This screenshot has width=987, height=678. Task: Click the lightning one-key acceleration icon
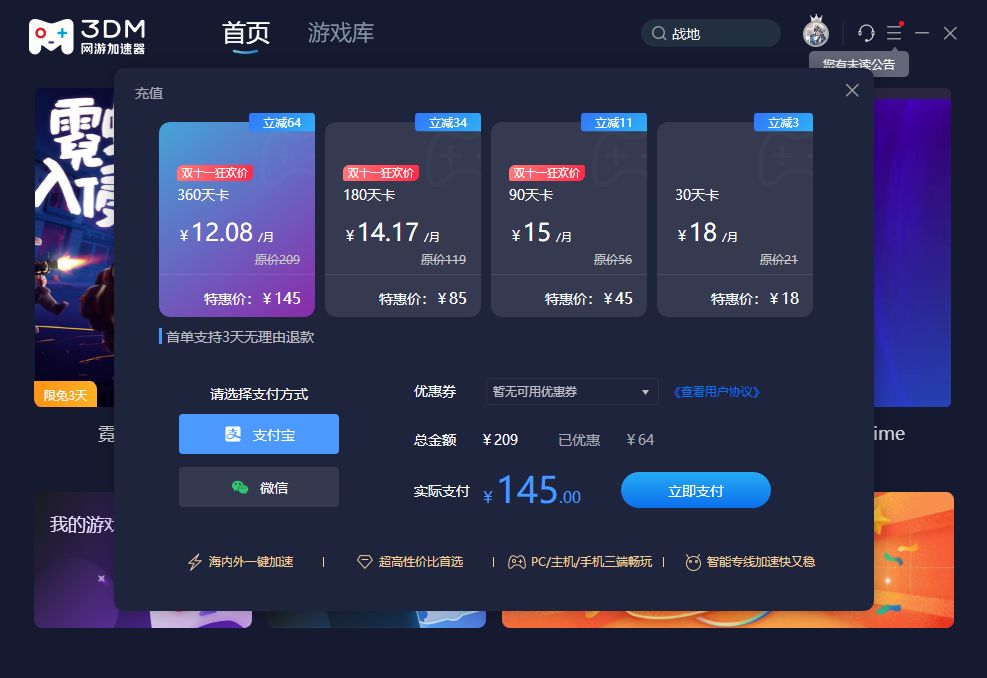click(195, 562)
